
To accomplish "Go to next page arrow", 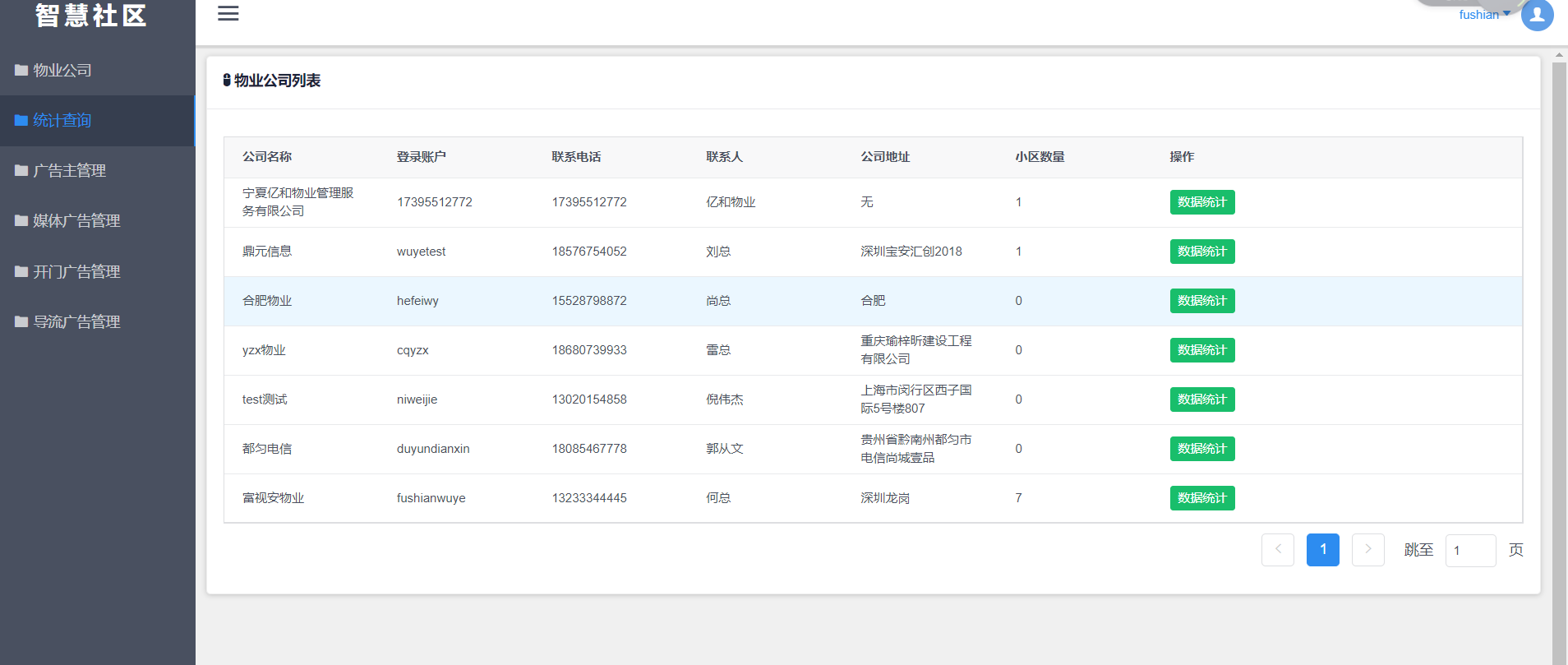I will click(x=1368, y=550).
